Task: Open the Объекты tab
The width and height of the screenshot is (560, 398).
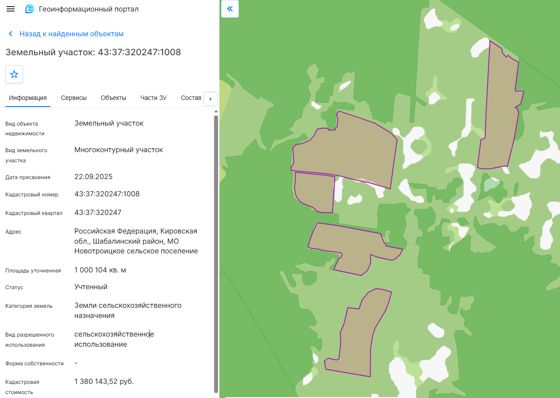Action: click(113, 98)
